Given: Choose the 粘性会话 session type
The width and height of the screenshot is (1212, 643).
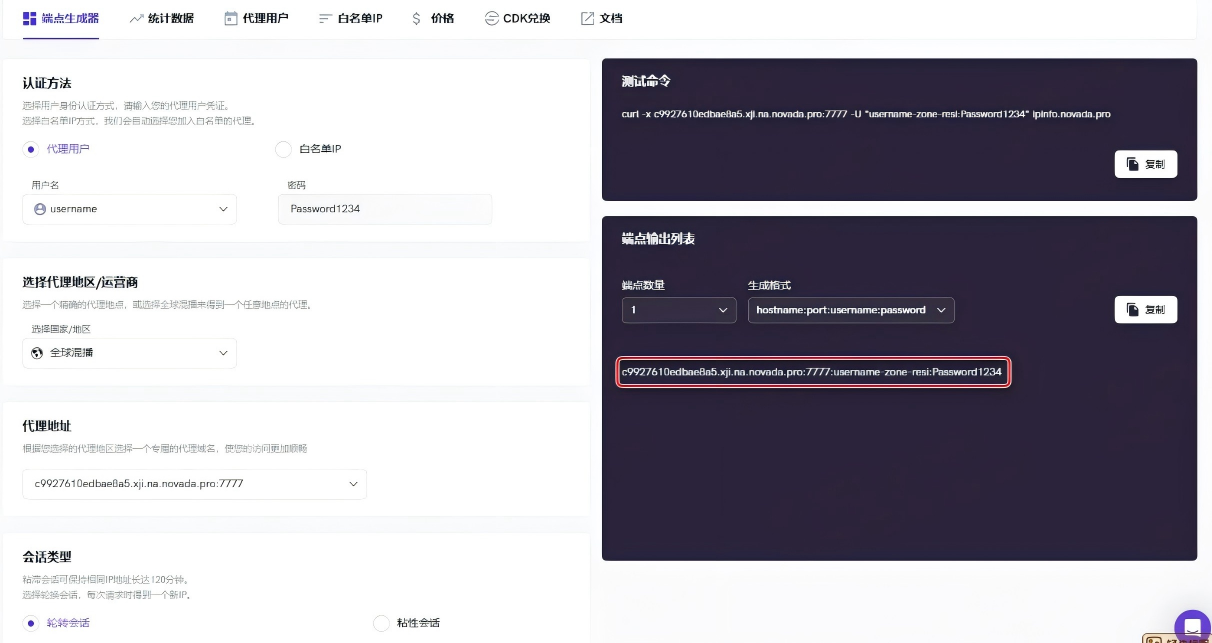Looking at the screenshot, I should pyautogui.click(x=381, y=623).
